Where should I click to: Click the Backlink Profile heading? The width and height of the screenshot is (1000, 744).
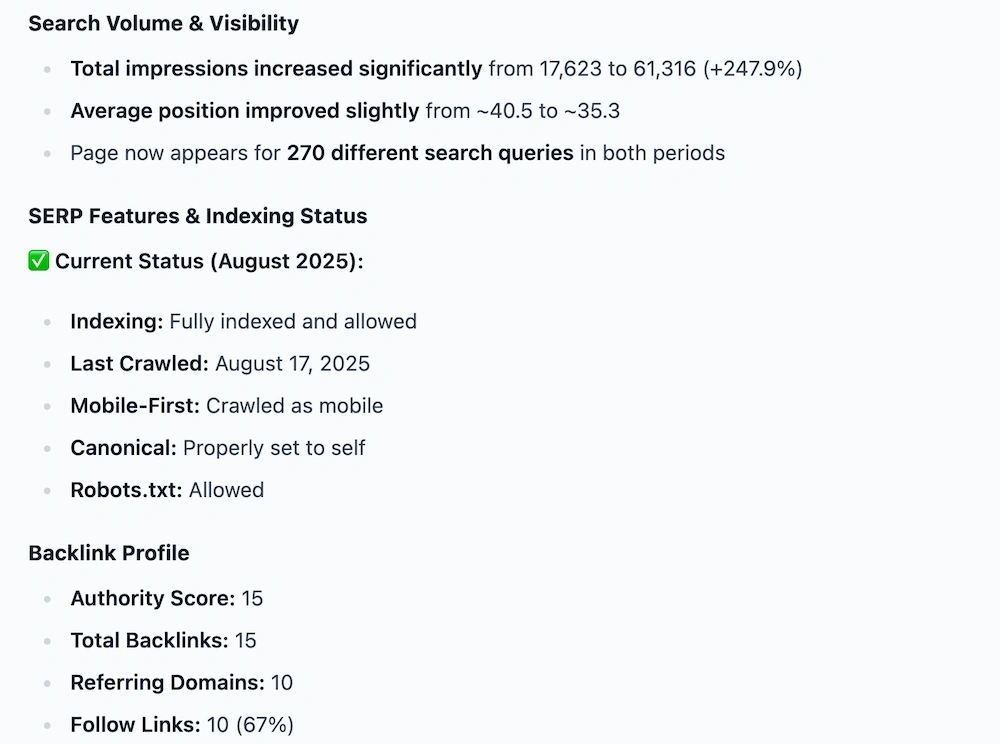[109, 553]
